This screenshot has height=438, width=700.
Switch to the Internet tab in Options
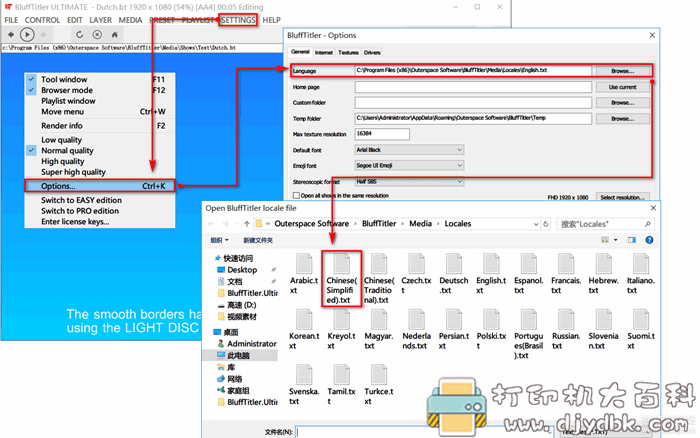324,53
